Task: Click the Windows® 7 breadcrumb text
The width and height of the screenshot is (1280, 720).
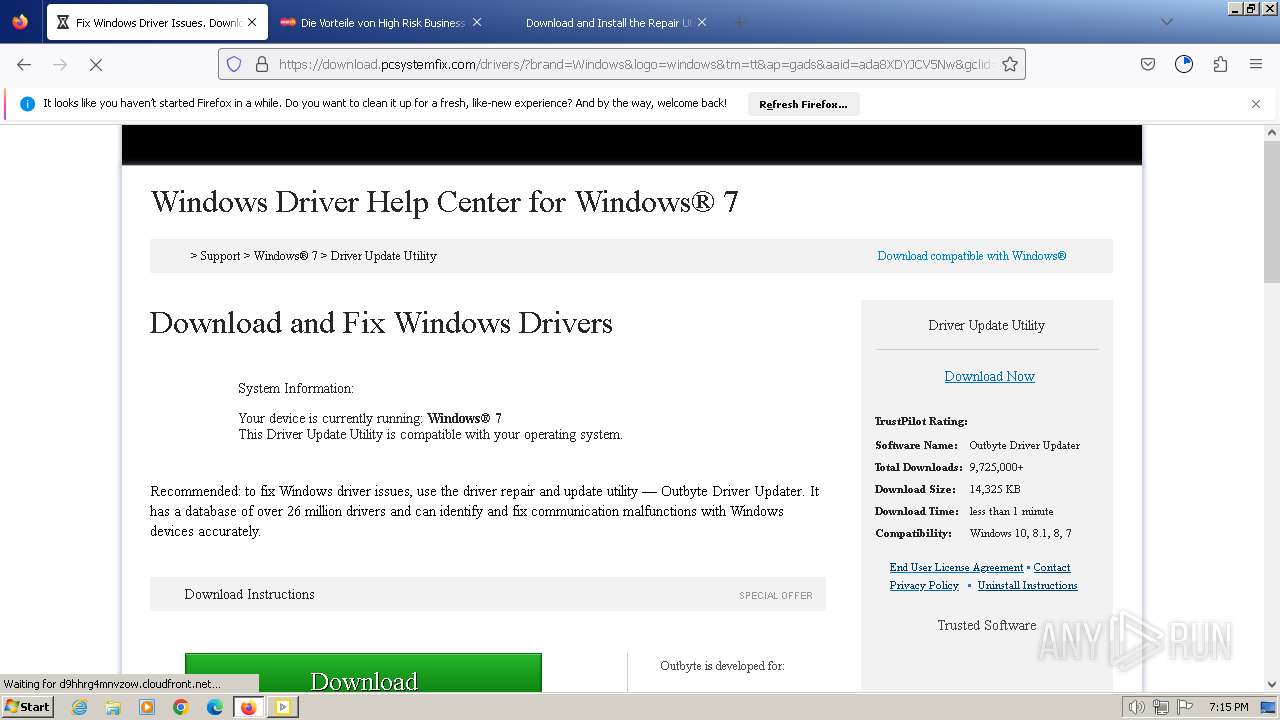Action: coord(285,256)
